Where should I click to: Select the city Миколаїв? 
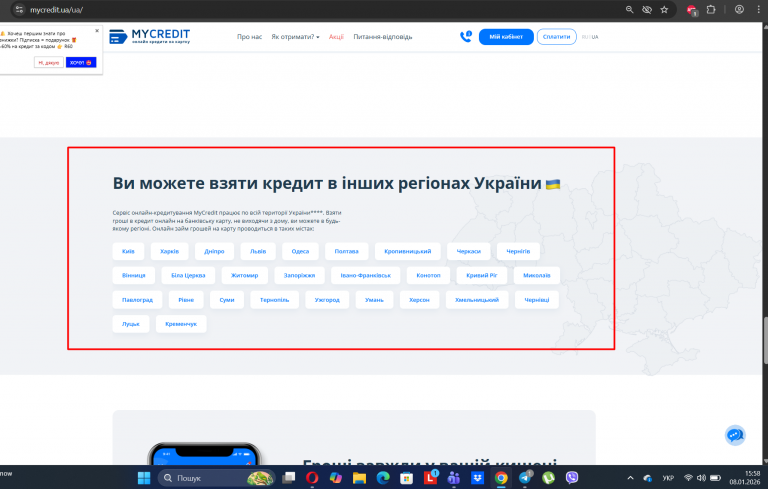[537, 275]
